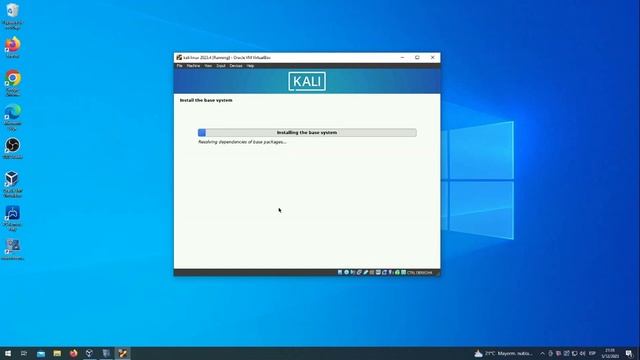Screen dimensions: 640x360
Task: Select the Google Chrome desktop shortcut
Action: click(x=13, y=83)
